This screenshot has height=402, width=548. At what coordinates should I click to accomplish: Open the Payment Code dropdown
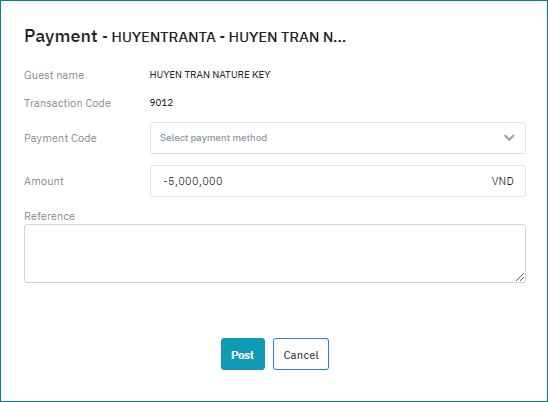338,138
